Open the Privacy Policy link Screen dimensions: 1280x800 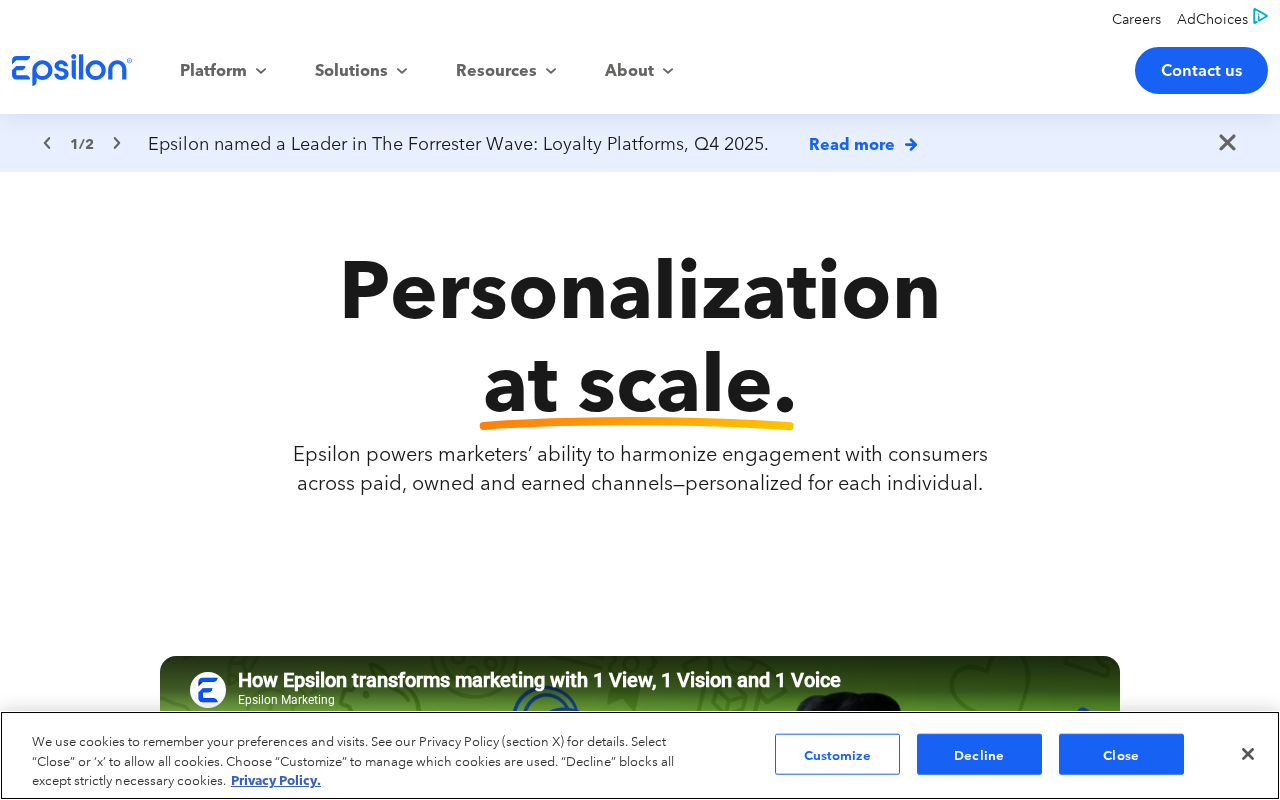(x=276, y=781)
